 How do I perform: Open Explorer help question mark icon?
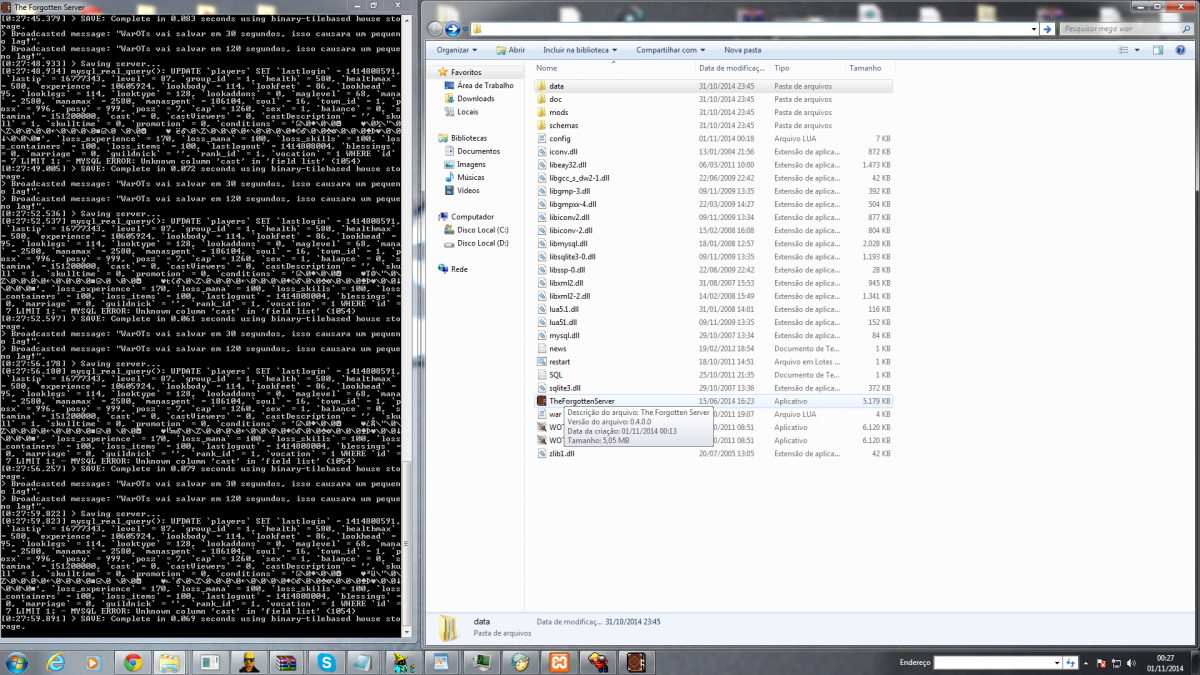click(x=1181, y=50)
